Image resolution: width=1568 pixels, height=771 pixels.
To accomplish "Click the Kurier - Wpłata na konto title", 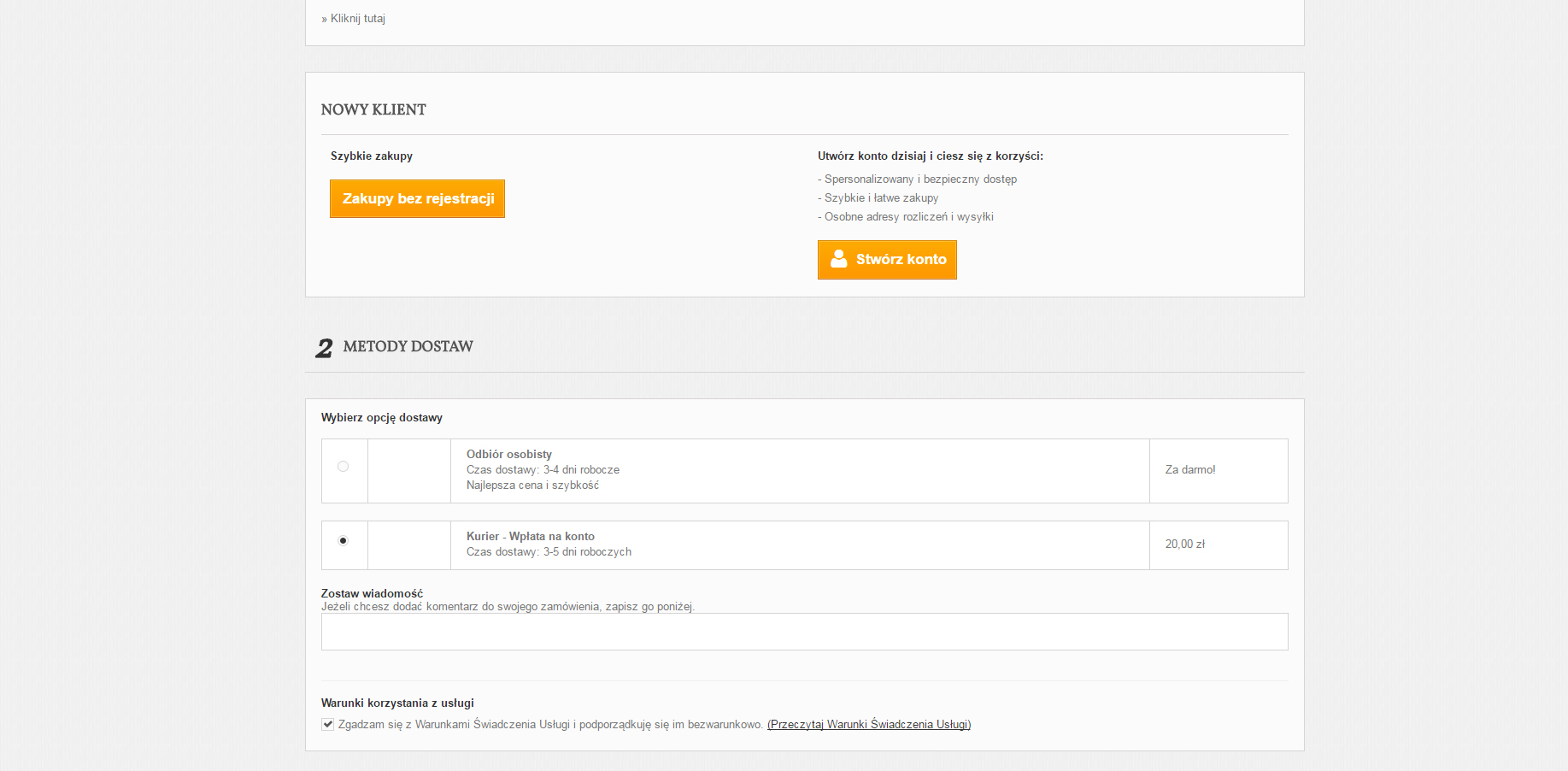I will [x=531, y=537].
